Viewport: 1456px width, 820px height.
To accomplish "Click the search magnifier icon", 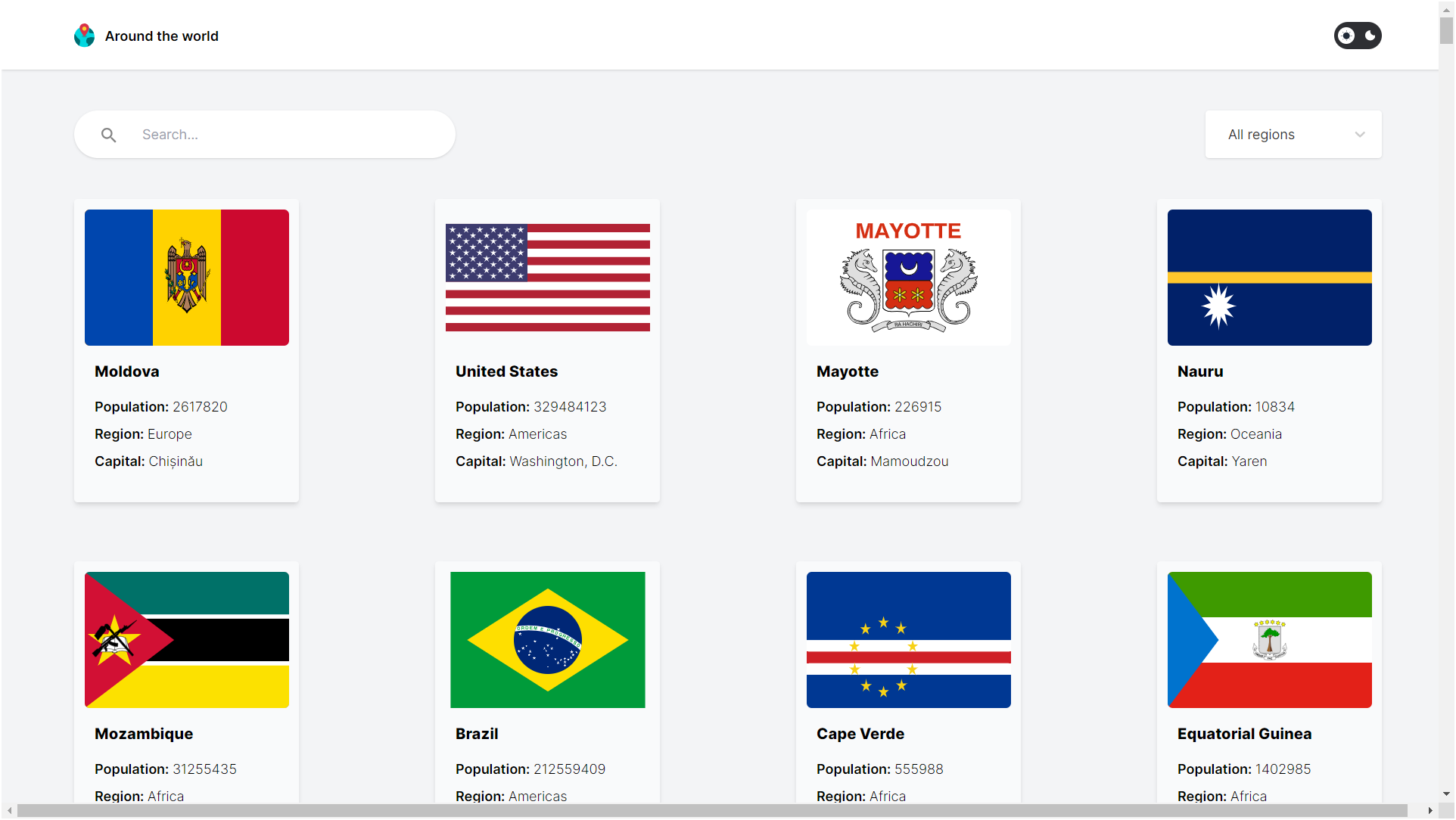I will point(109,135).
